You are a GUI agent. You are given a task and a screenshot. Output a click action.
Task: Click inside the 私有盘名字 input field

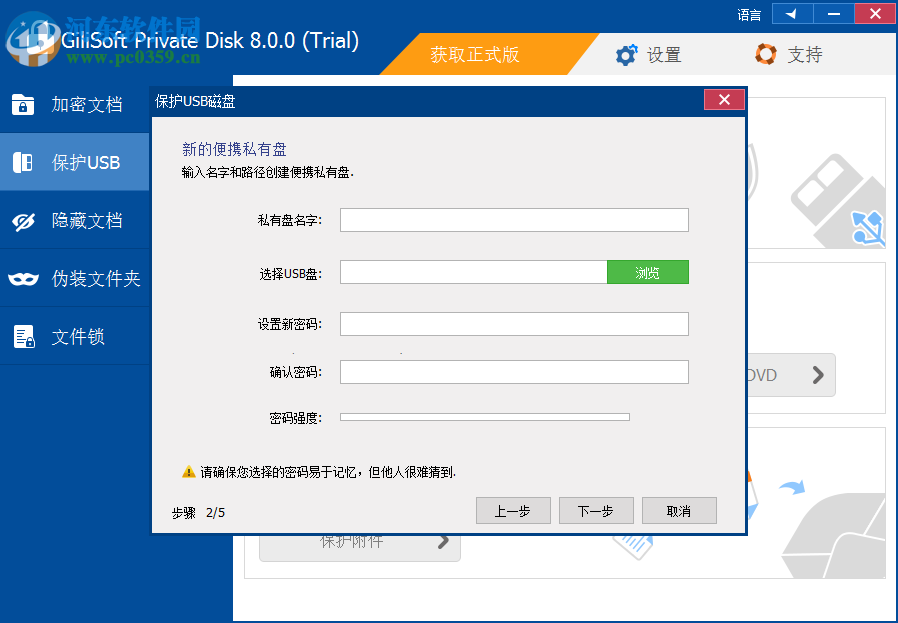pos(514,220)
